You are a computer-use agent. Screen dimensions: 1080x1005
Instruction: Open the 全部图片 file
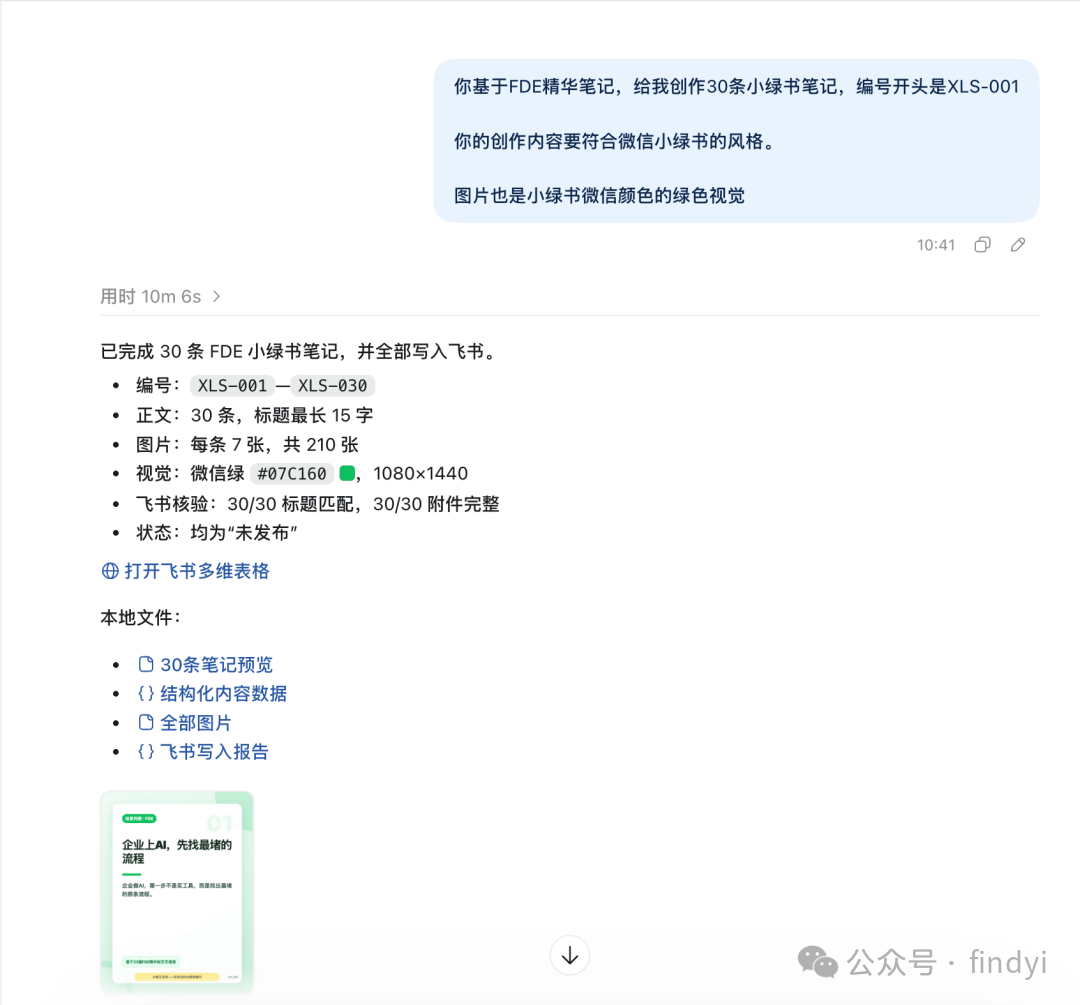(196, 723)
